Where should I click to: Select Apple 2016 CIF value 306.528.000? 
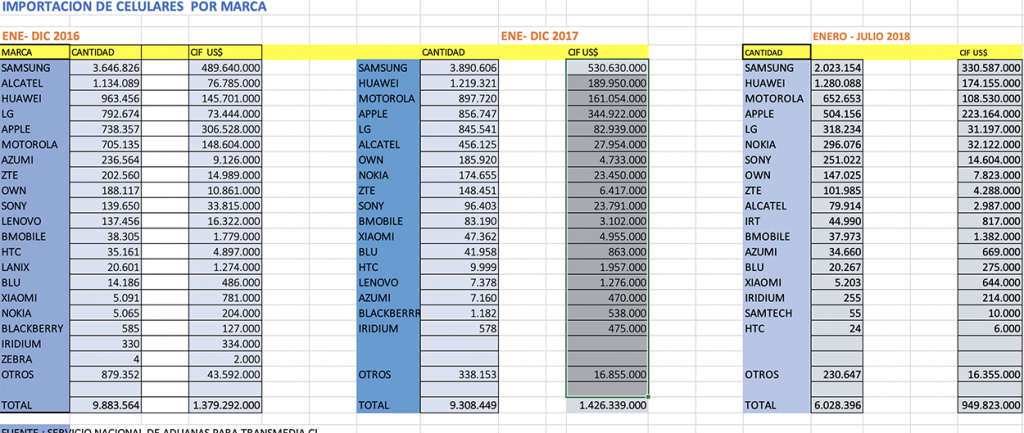tap(225, 129)
